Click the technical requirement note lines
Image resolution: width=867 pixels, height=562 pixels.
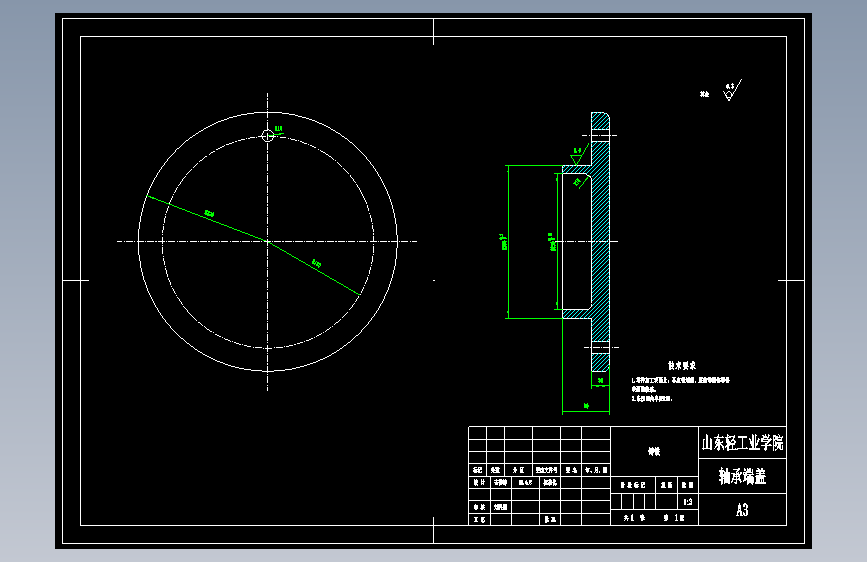tap(681, 389)
